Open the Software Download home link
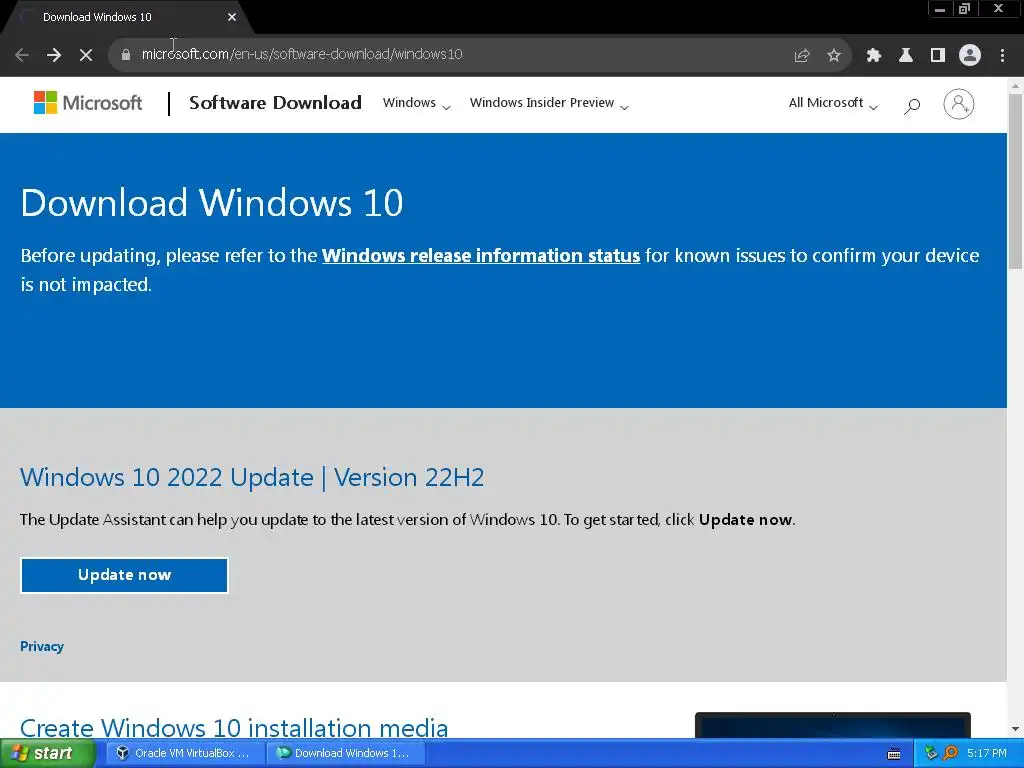The height and width of the screenshot is (768, 1024). [x=275, y=103]
